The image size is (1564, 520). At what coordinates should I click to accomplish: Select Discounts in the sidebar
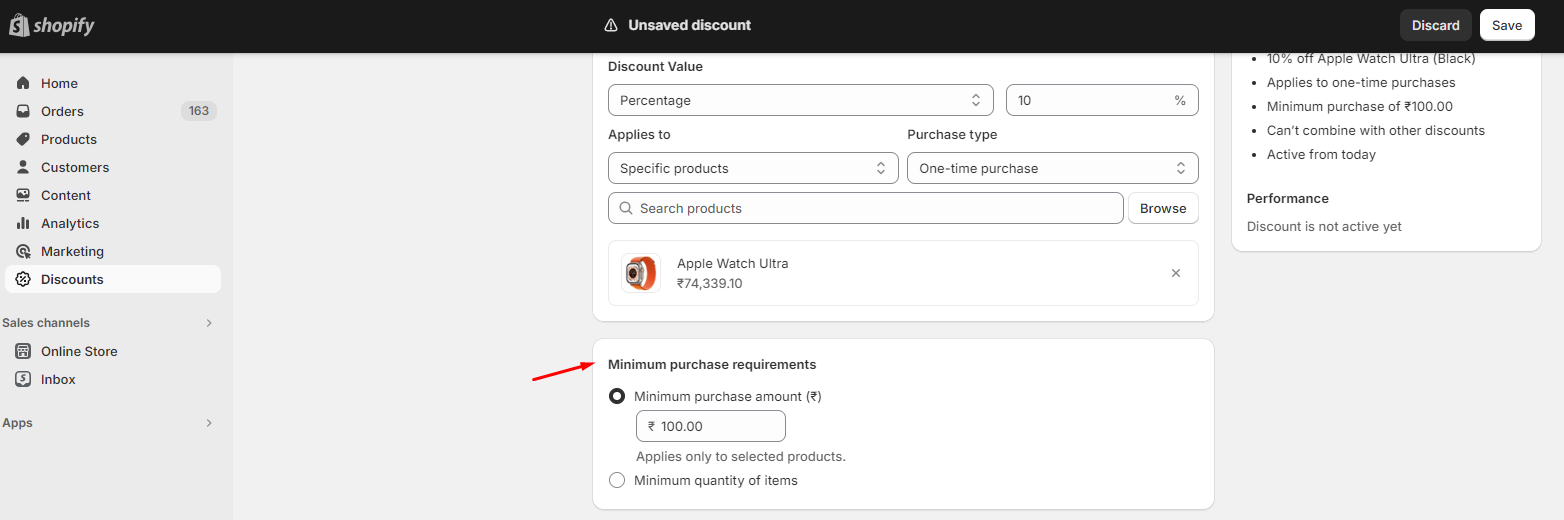(x=113, y=279)
